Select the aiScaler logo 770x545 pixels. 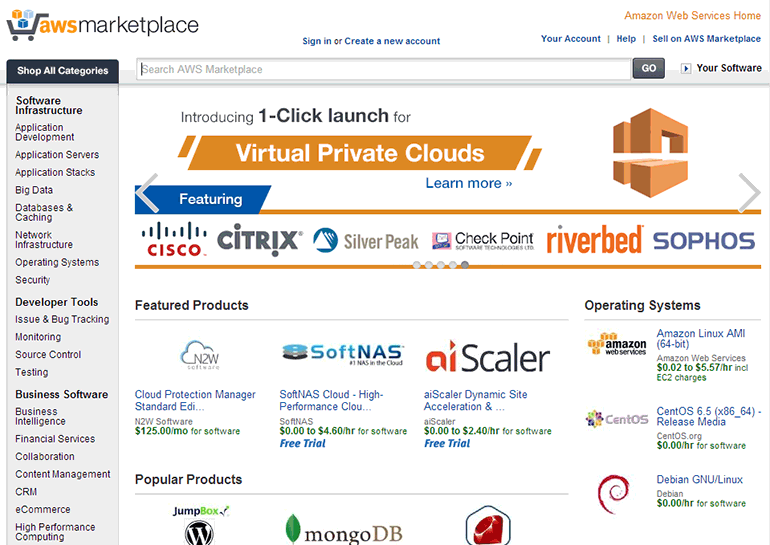click(x=487, y=357)
